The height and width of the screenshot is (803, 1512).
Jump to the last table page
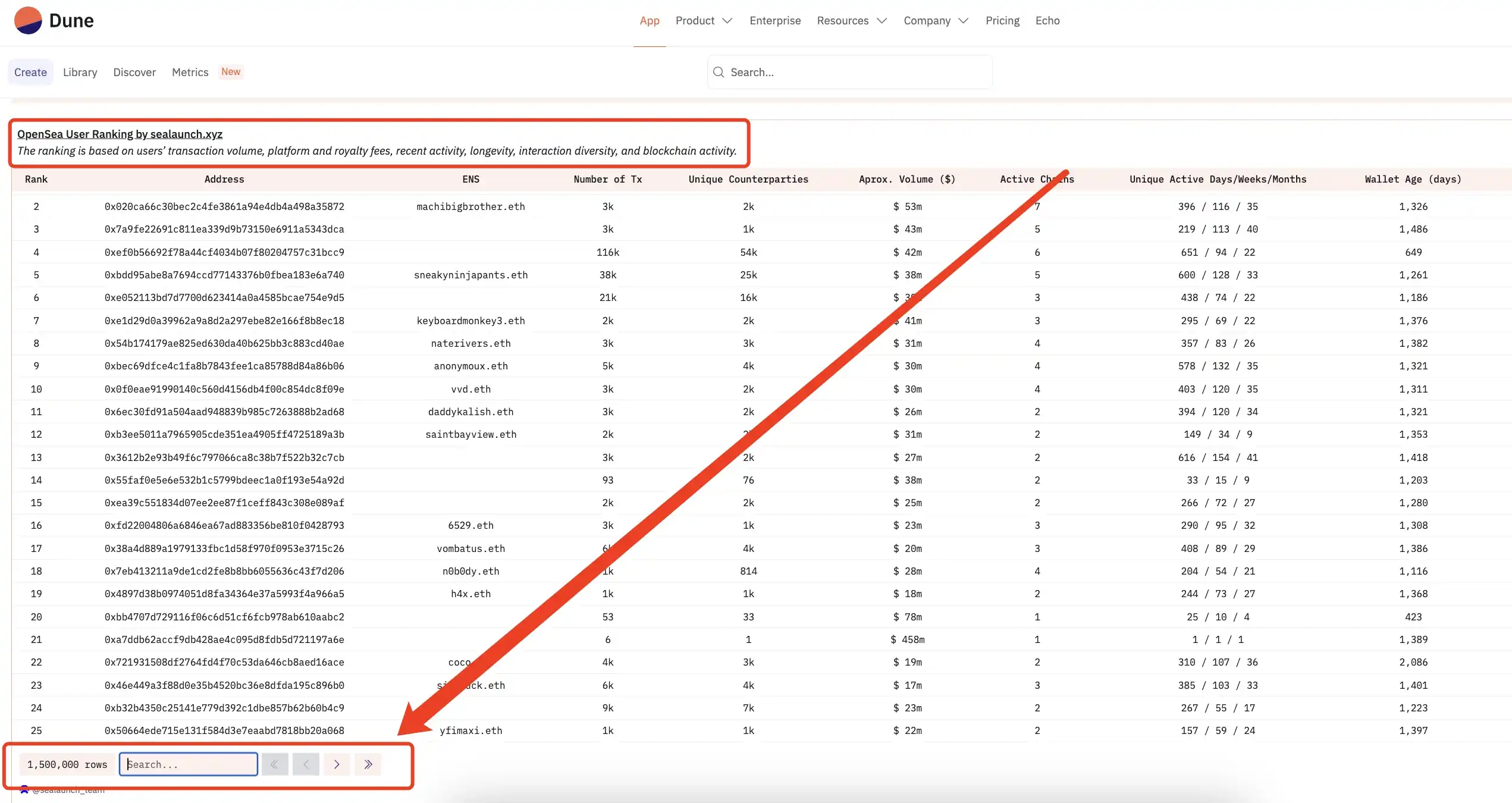click(368, 764)
